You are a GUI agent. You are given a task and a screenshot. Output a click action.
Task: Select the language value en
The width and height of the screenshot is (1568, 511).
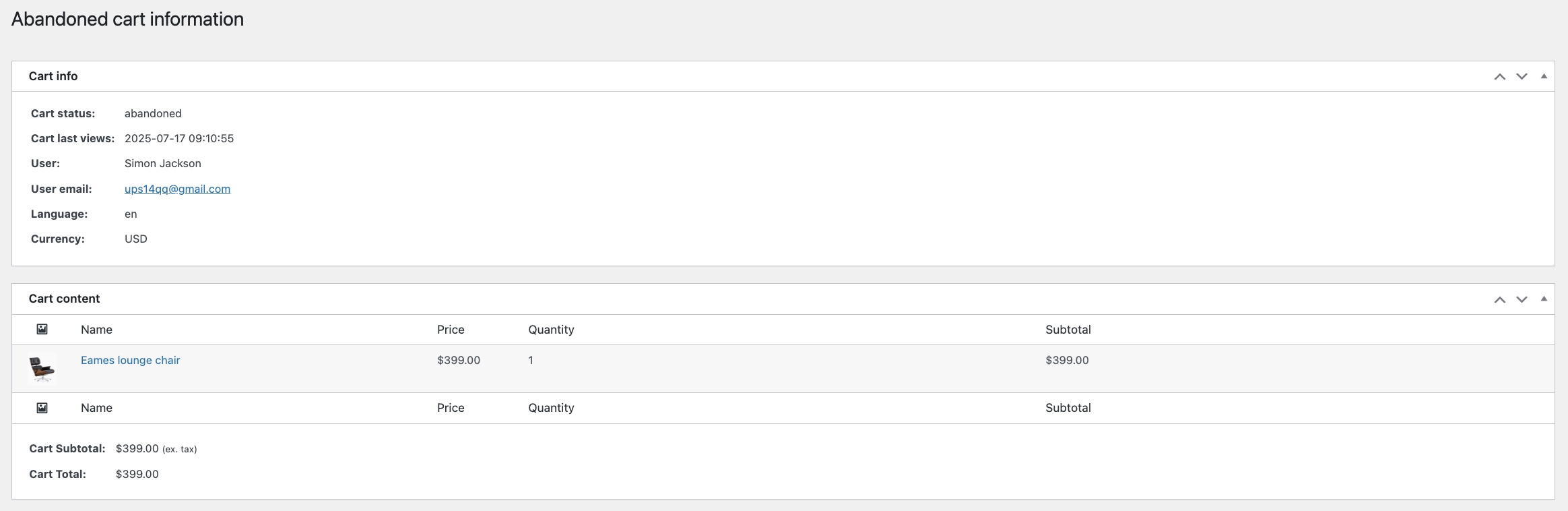pyautogui.click(x=131, y=214)
